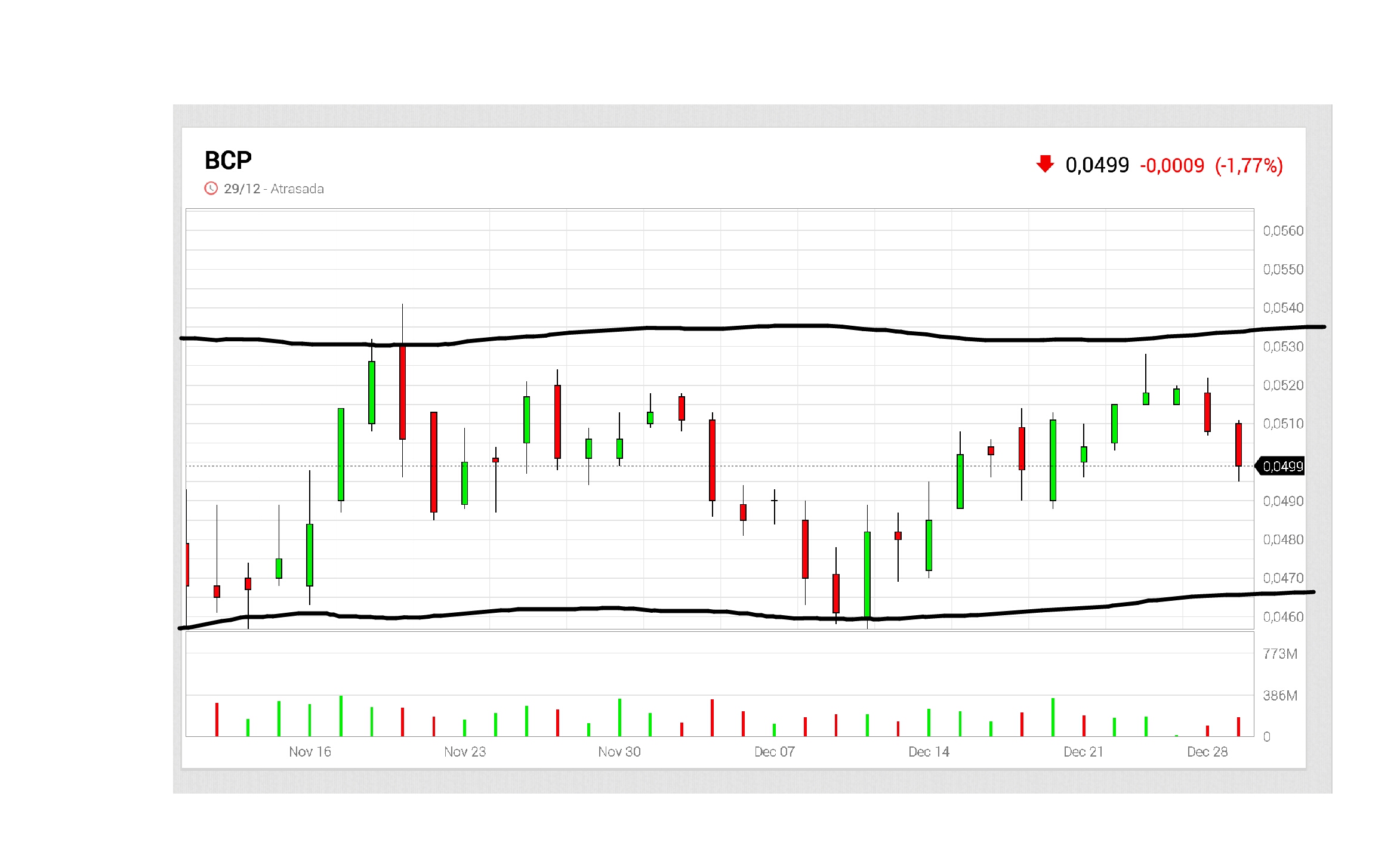
Task: Click the -1,77% percentage change text
Action: 1248,165
